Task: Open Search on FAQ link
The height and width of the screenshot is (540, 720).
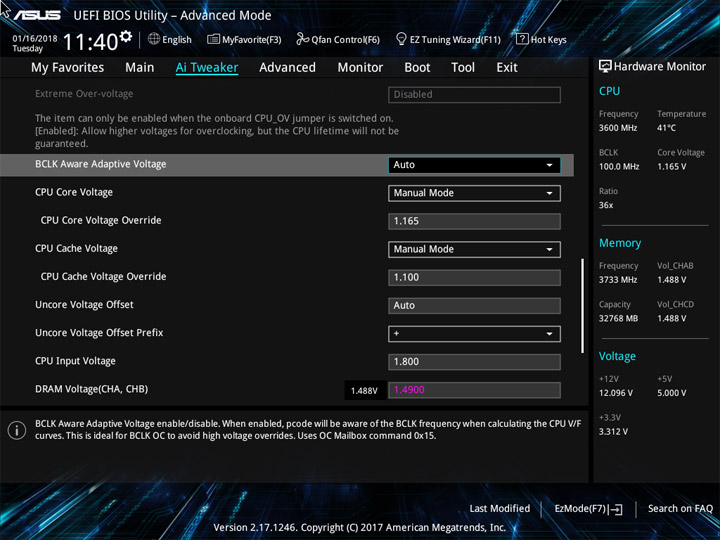Action: tap(680, 508)
